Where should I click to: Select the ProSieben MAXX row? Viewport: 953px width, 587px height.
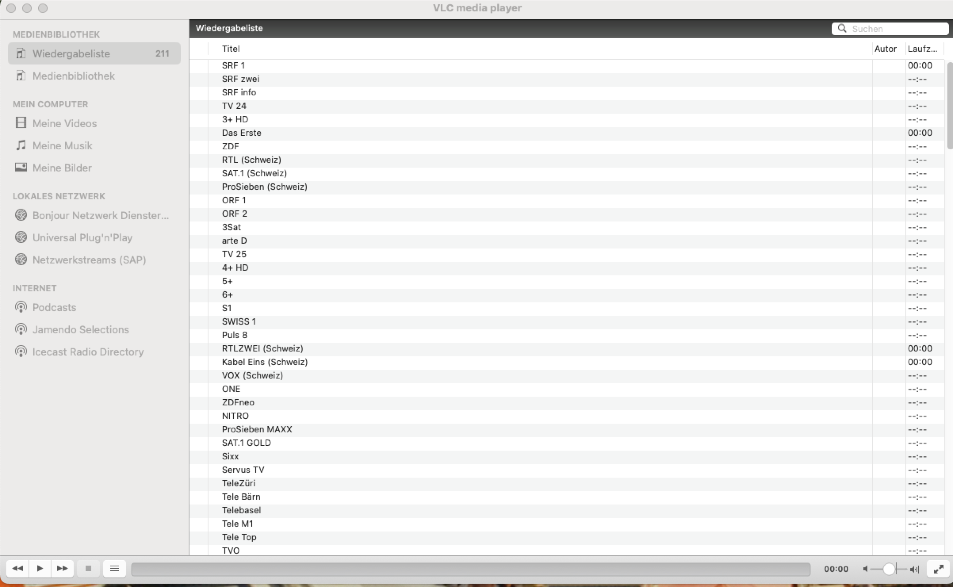coord(567,430)
